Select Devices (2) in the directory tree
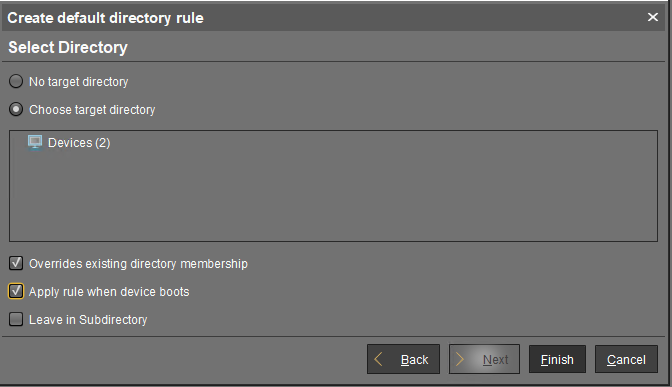The height and width of the screenshot is (387, 672). point(79,143)
